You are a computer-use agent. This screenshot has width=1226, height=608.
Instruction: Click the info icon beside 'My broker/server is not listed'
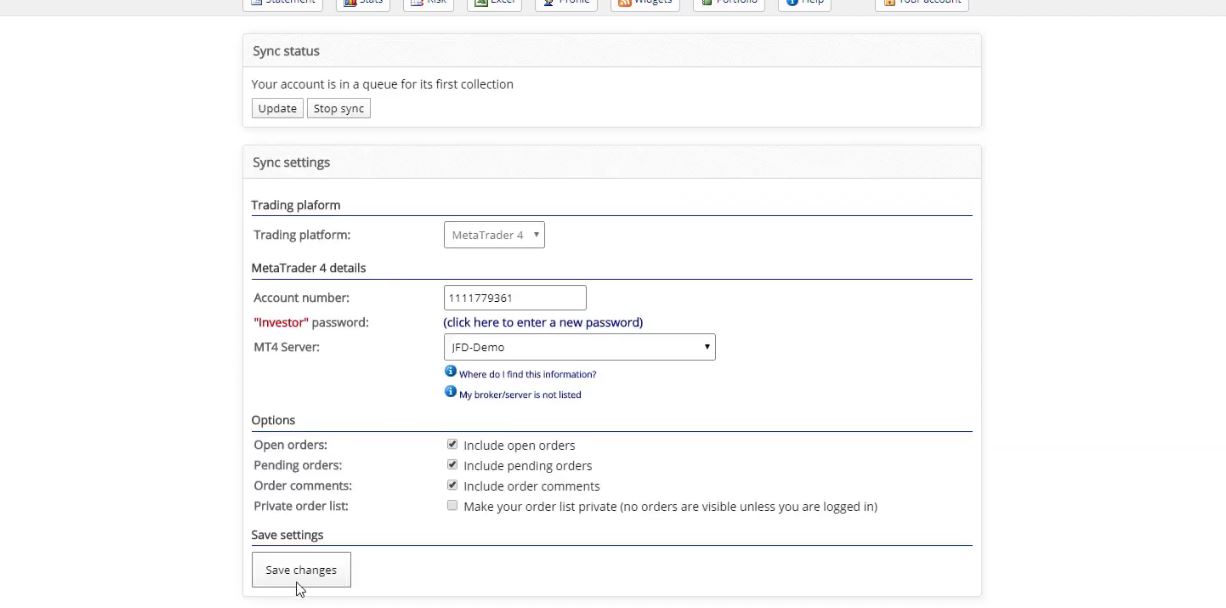point(450,392)
